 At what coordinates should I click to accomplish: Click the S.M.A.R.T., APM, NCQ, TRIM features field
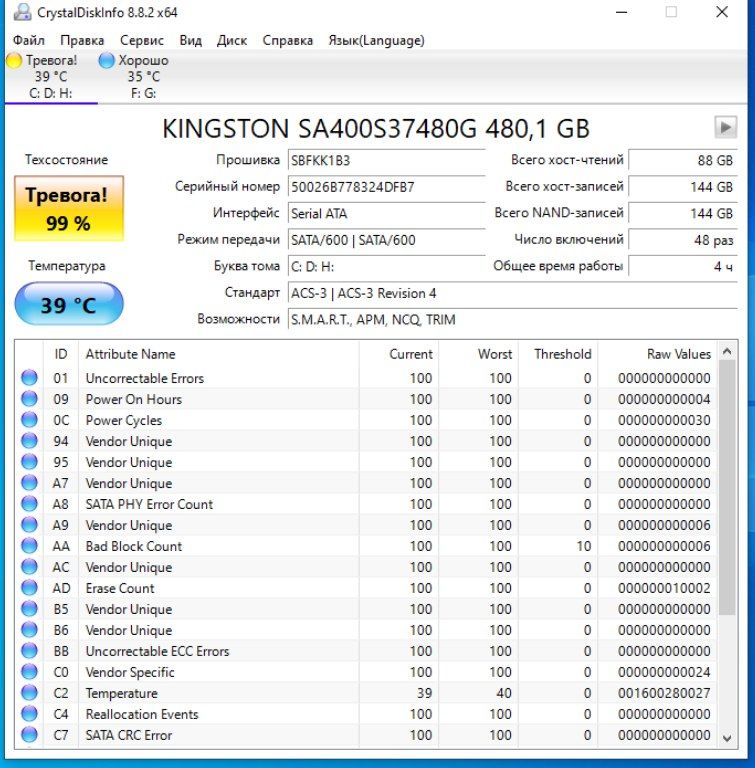(512, 319)
